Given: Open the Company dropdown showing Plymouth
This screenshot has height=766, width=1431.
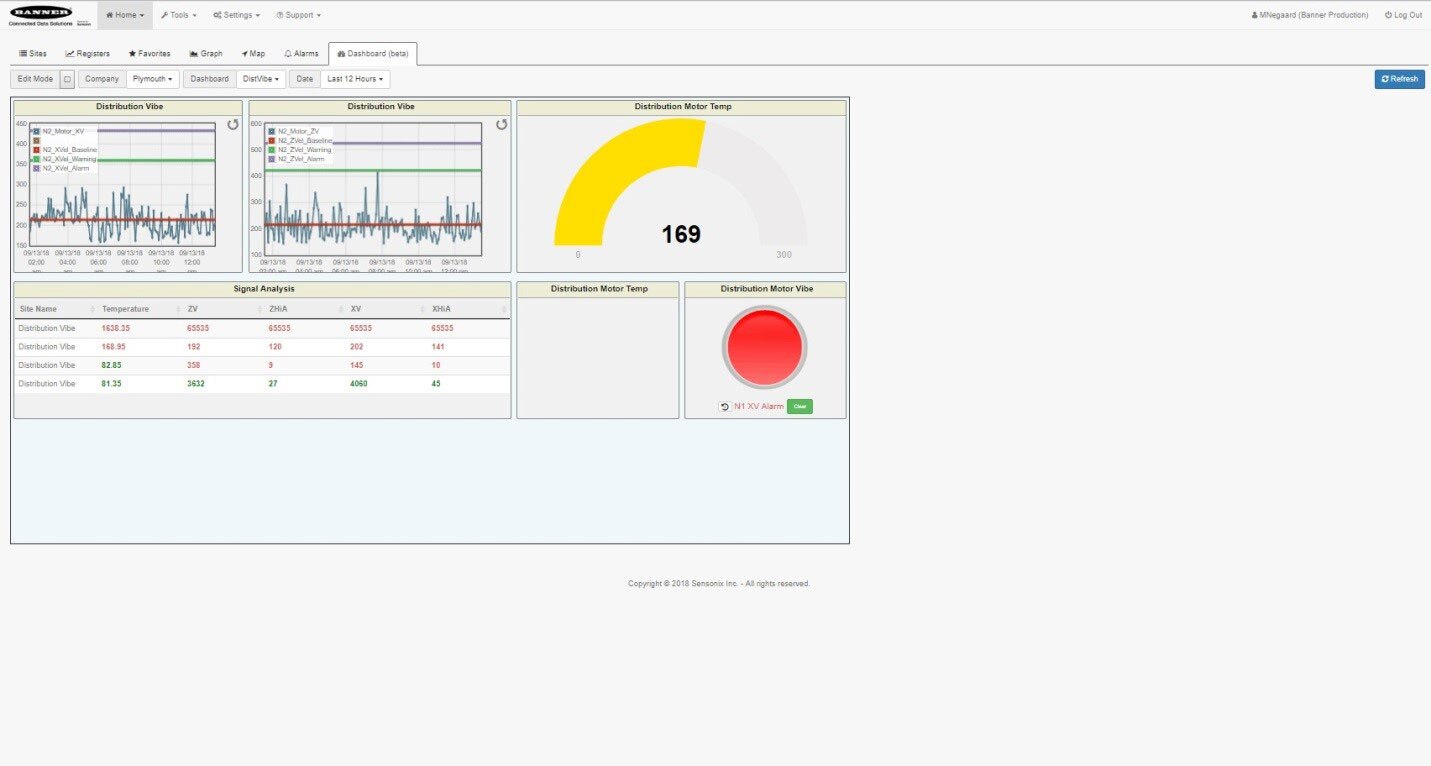Looking at the screenshot, I should [153, 79].
